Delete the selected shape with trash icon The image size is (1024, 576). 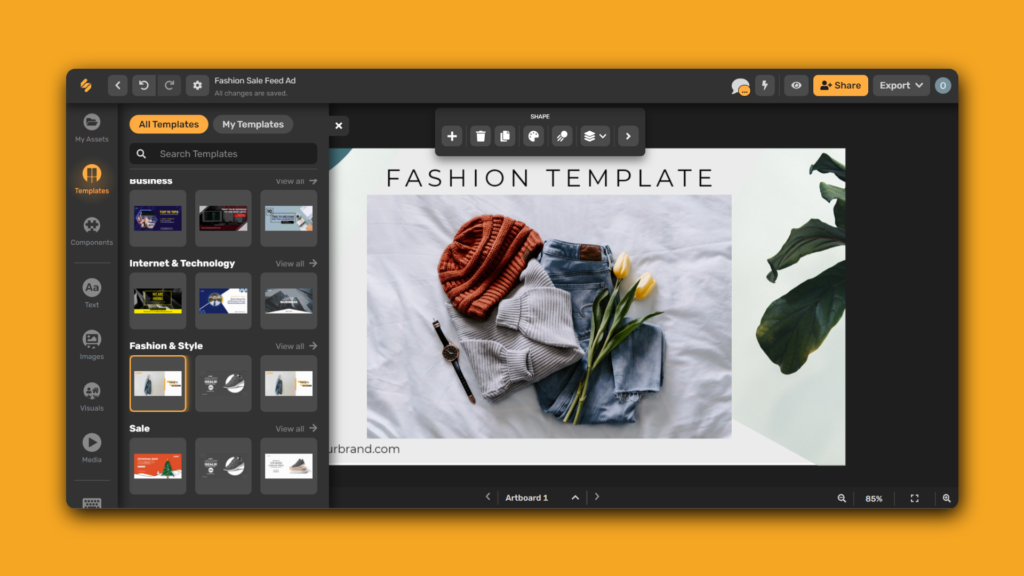tap(481, 136)
